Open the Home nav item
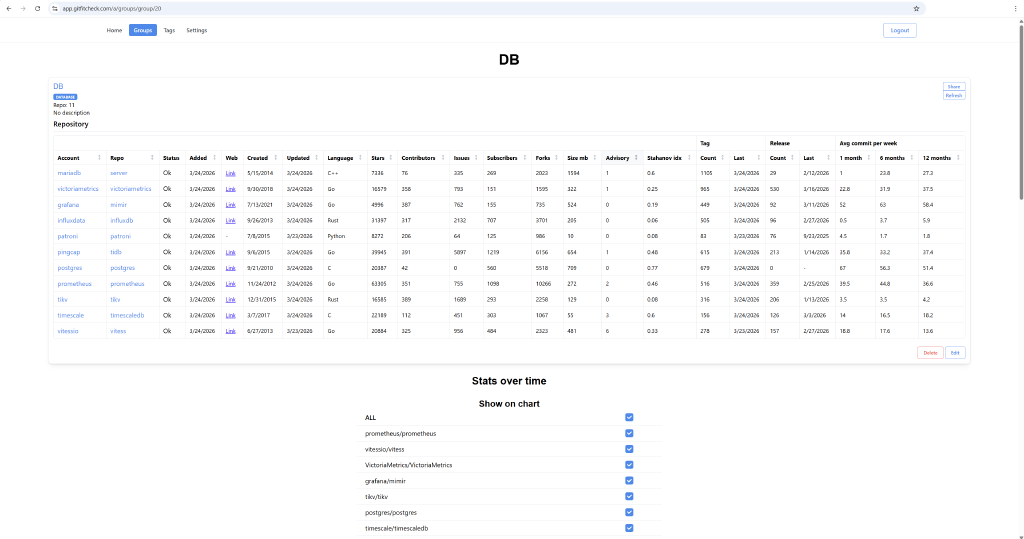 tap(114, 30)
